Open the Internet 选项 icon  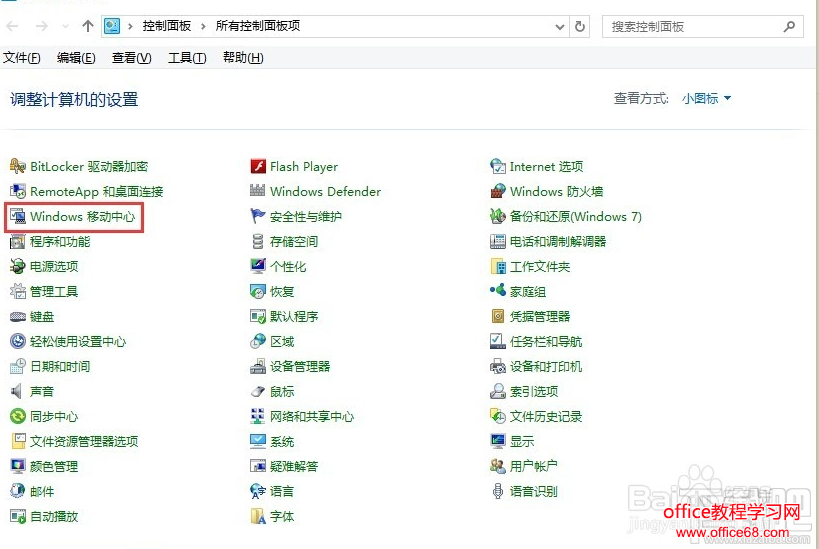click(x=498, y=166)
